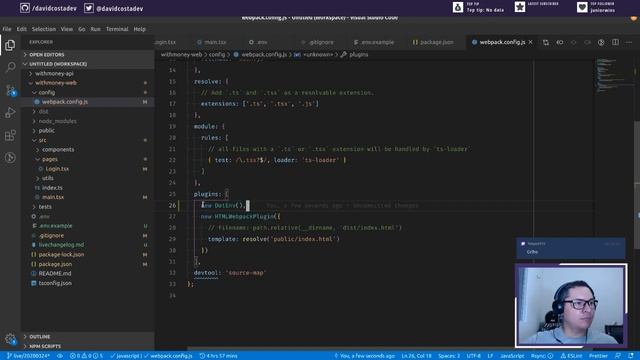Open the Help menu

coord(140,29)
